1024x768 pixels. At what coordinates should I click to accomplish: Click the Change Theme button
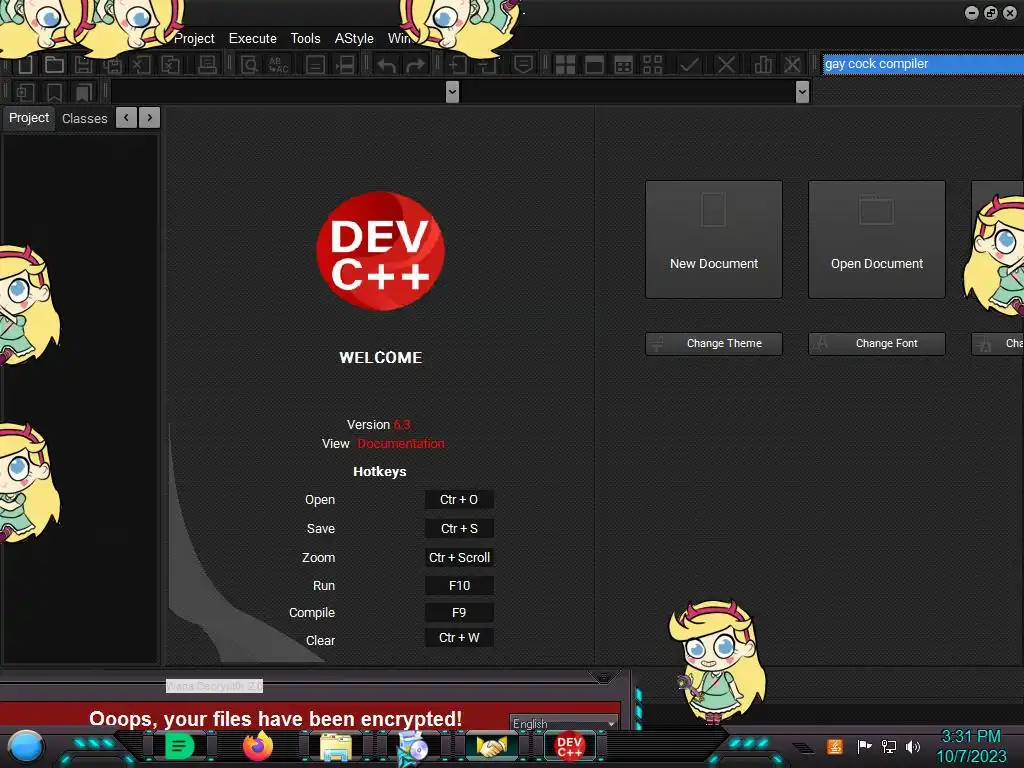(714, 344)
